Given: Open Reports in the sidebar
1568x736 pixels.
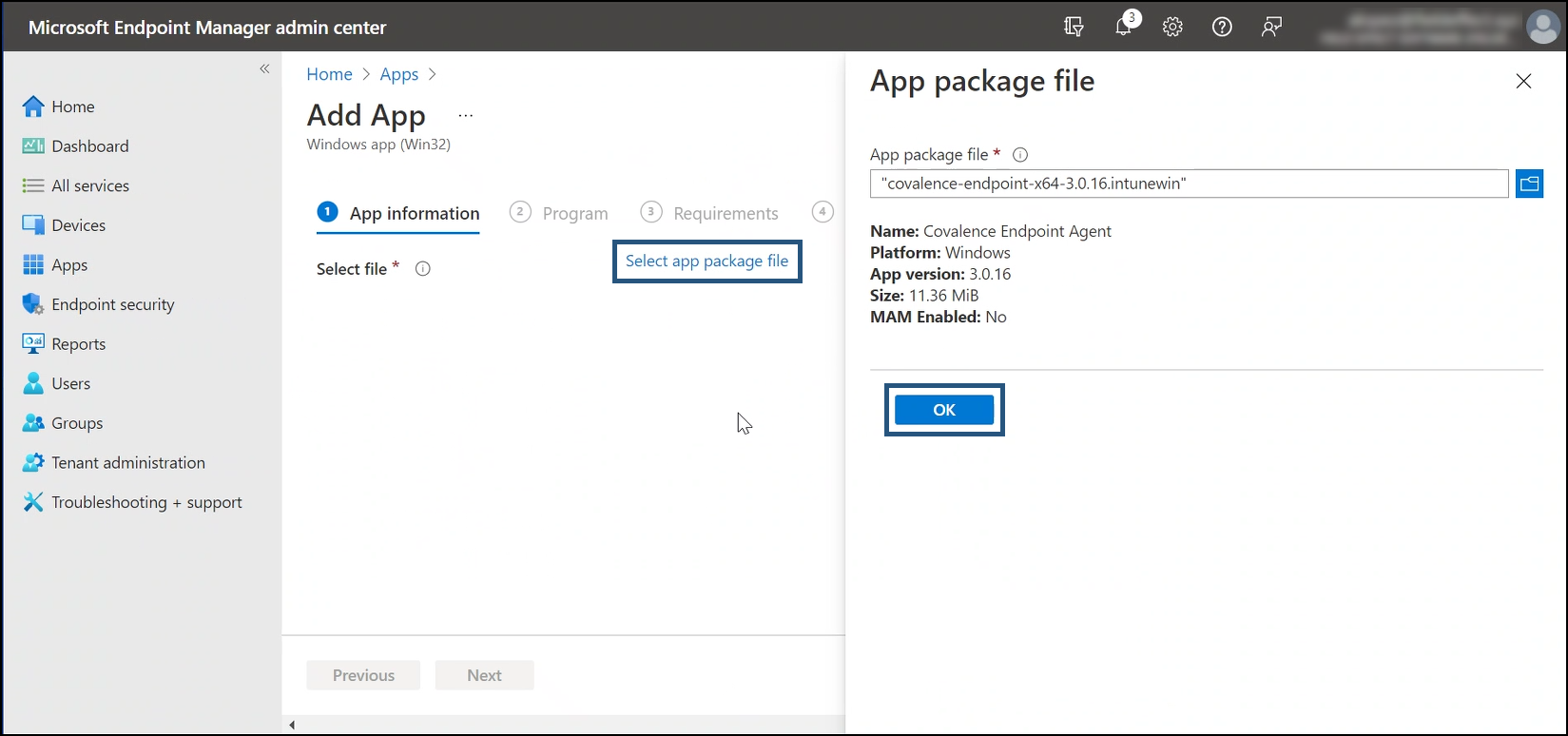Looking at the screenshot, I should click(x=64, y=344).
